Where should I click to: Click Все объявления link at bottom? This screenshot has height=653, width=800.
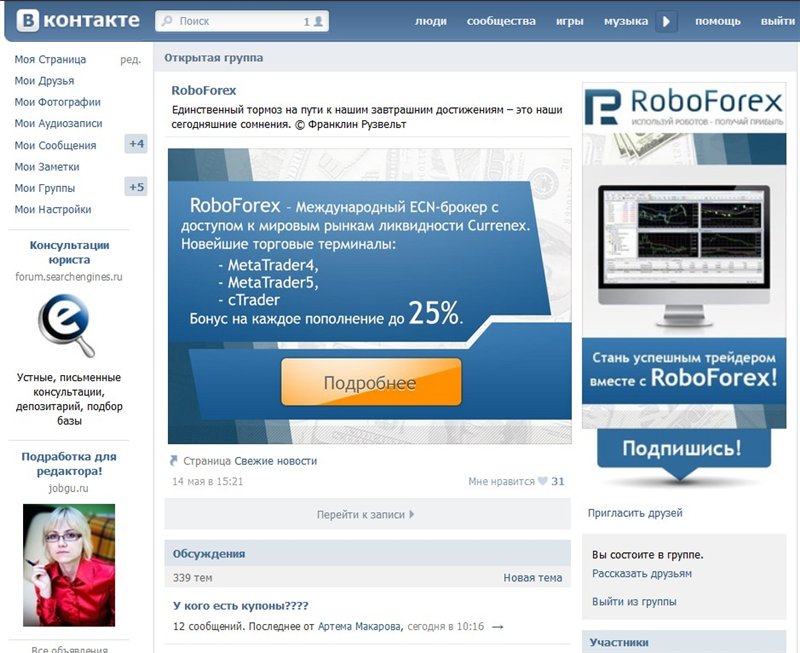pyautogui.click(x=69, y=649)
